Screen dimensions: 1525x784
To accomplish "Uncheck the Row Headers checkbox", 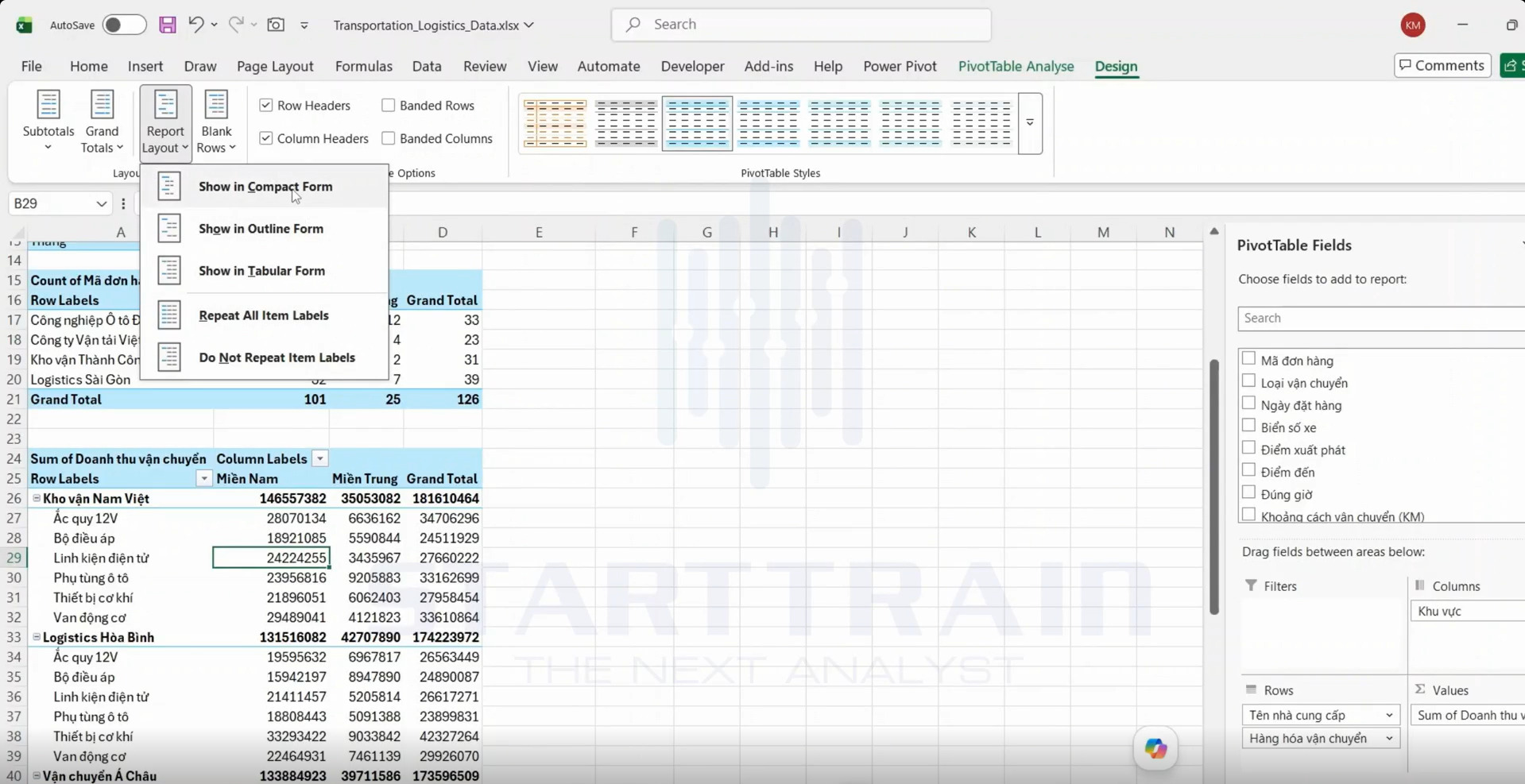I will coord(266,105).
